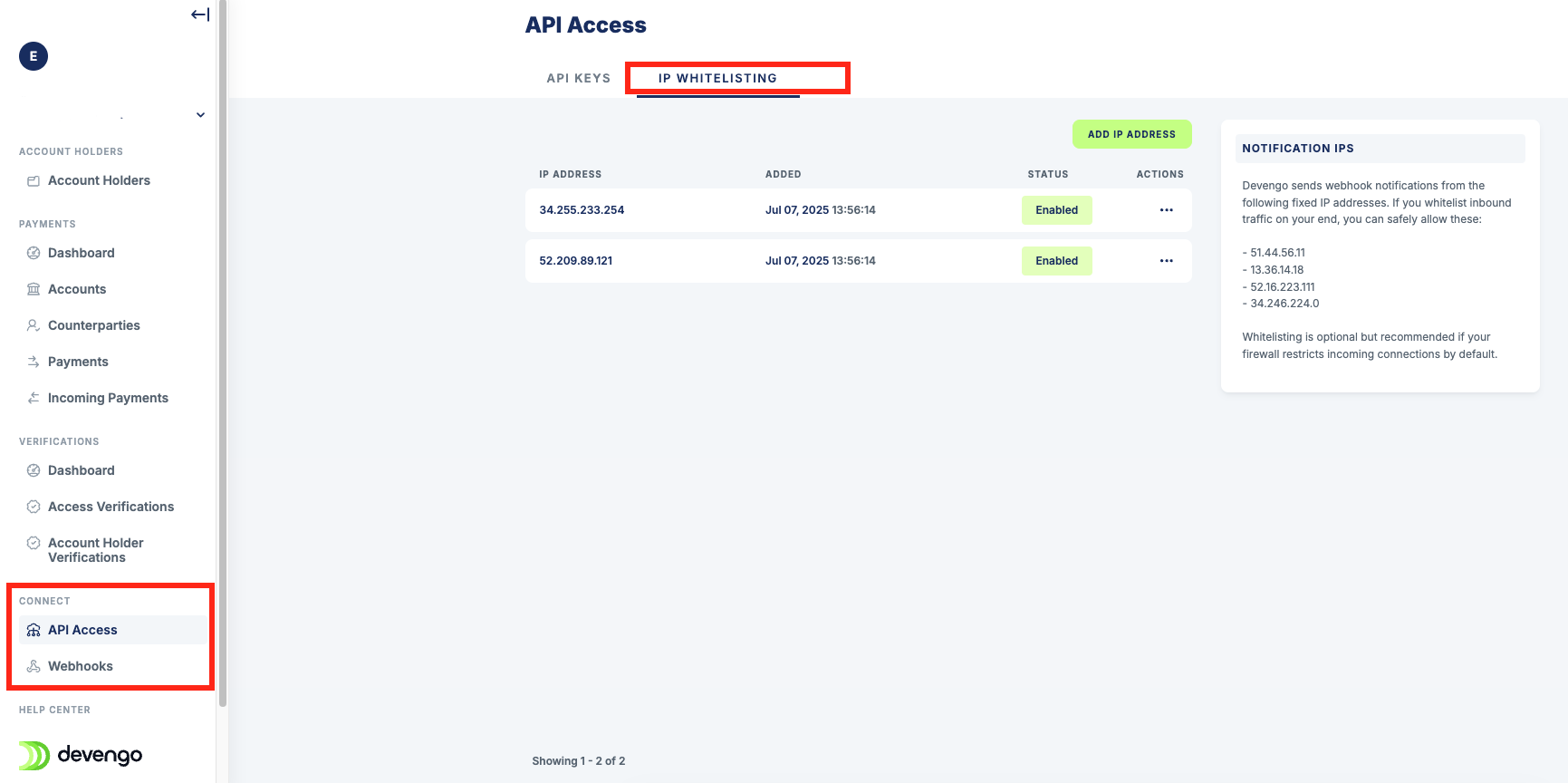
Task: Open Counterparties page
Action: click(94, 325)
